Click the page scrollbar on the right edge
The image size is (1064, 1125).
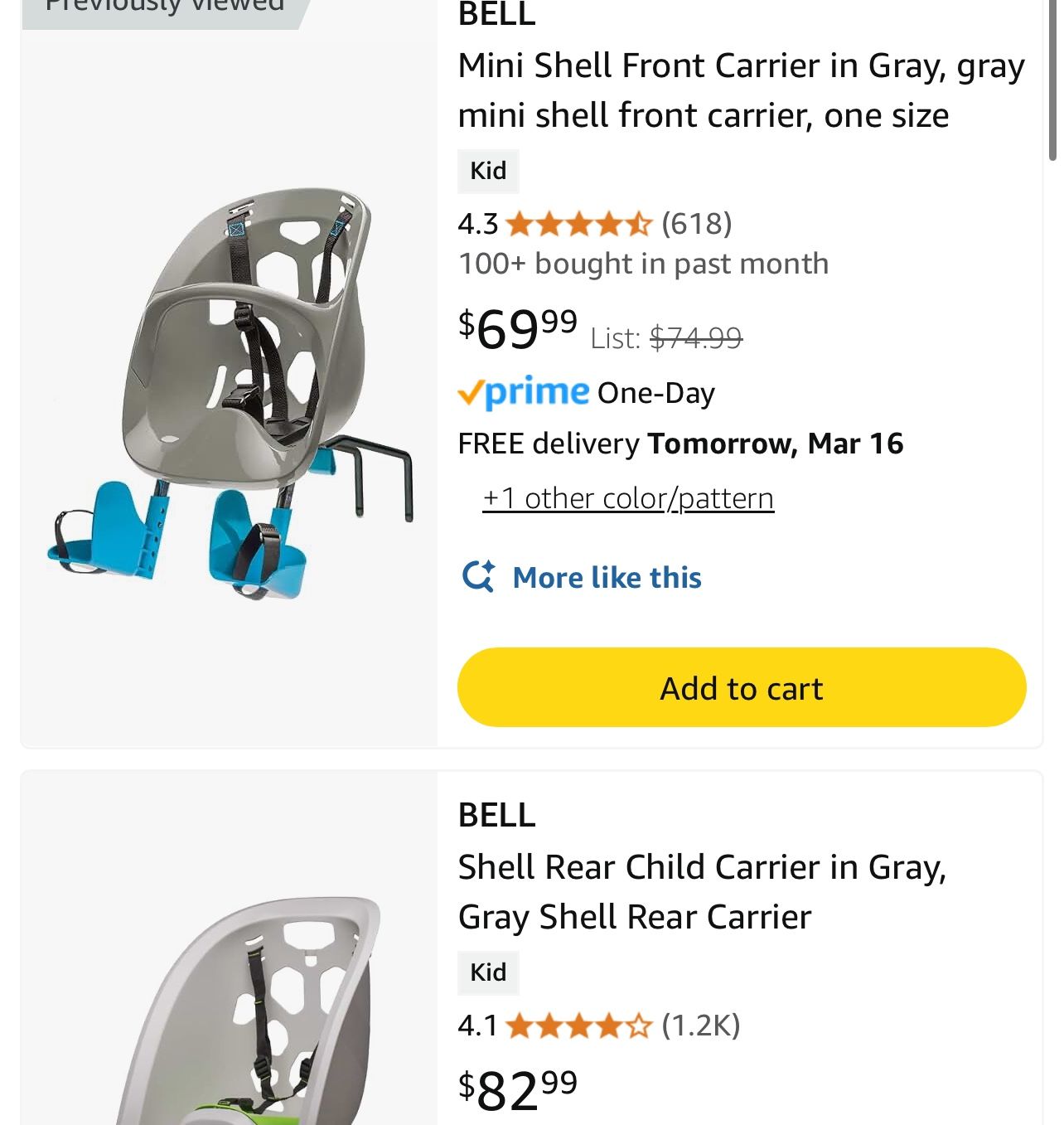(x=1052, y=83)
